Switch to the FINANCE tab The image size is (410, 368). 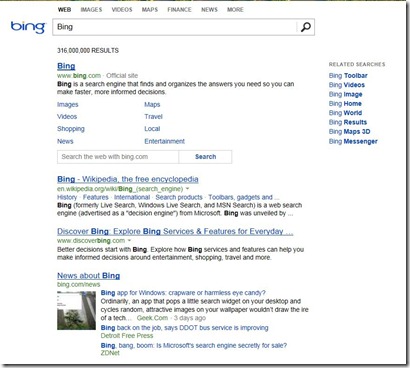[x=179, y=10]
